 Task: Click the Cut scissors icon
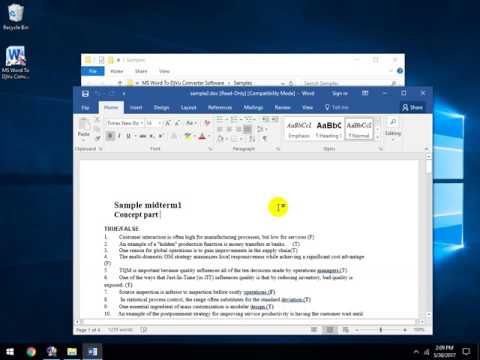pyautogui.click(x=97, y=119)
